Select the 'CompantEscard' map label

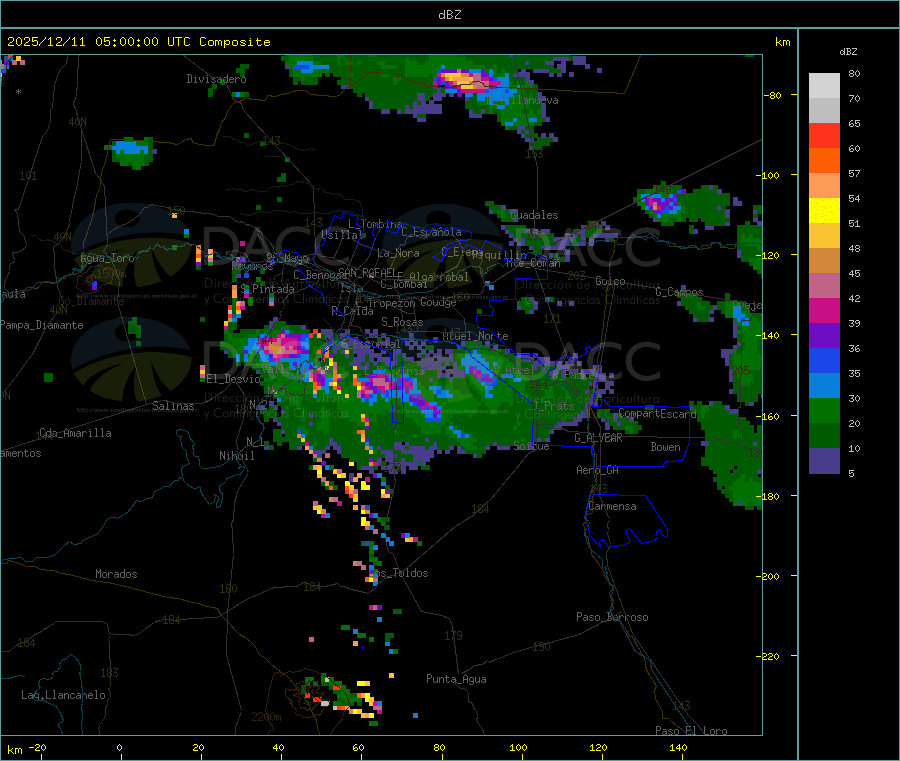pos(657,414)
